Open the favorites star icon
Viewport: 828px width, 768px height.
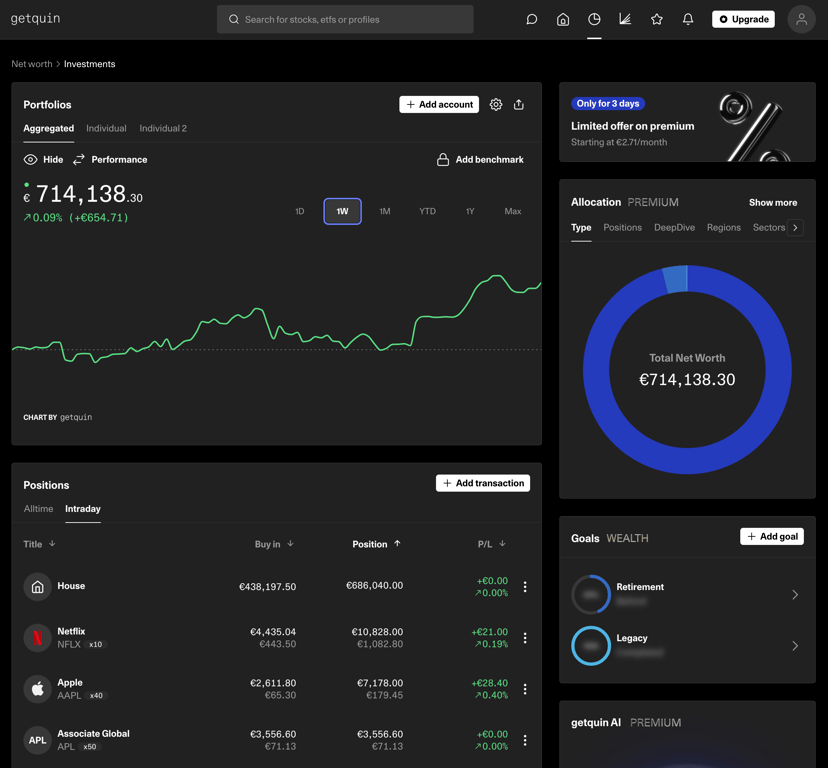click(656, 20)
